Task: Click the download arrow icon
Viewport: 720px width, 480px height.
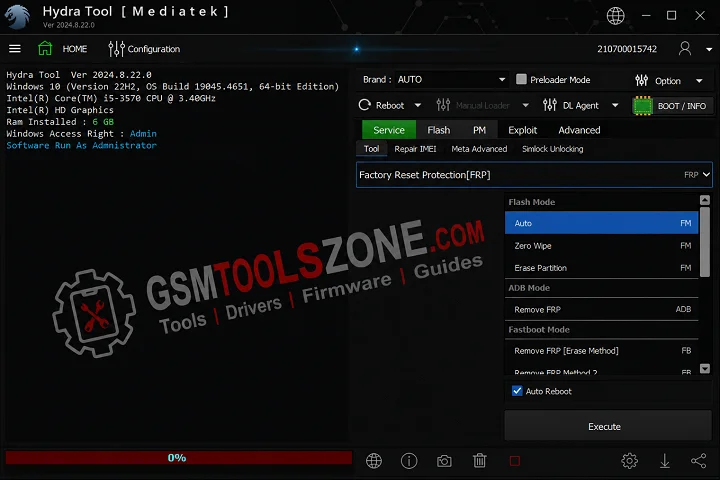Action: 664,461
